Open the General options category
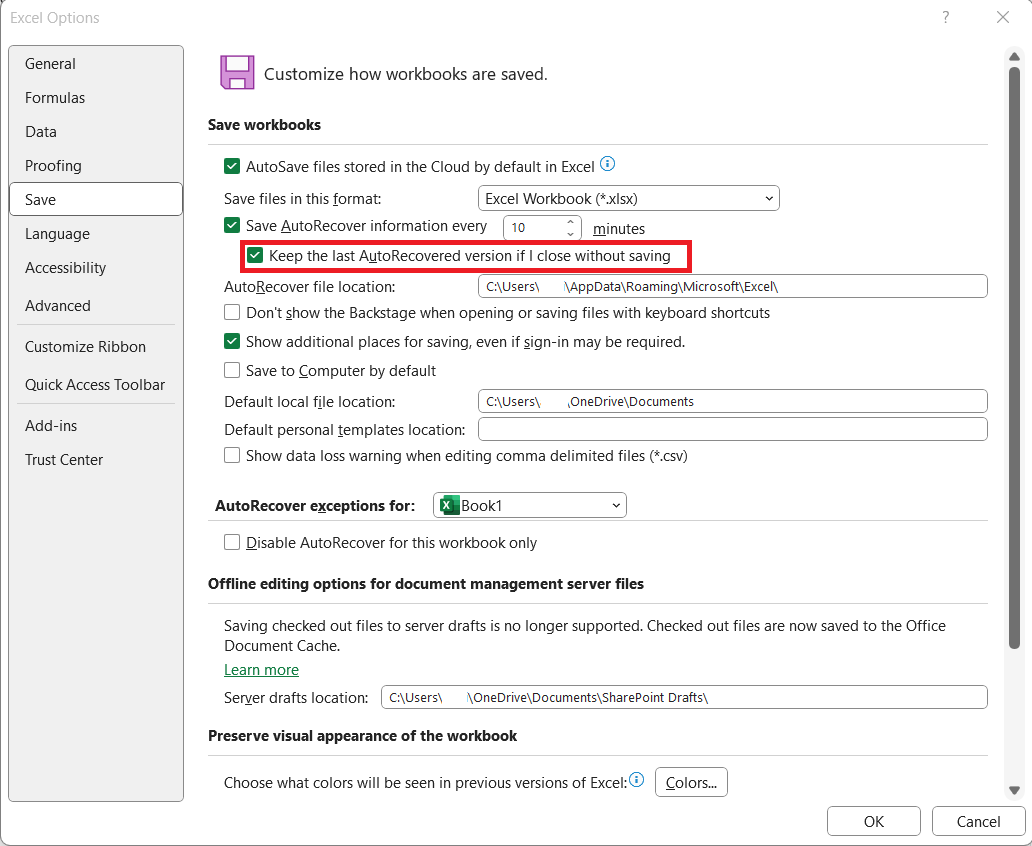Screen dimensions: 1032x846 point(96,64)
